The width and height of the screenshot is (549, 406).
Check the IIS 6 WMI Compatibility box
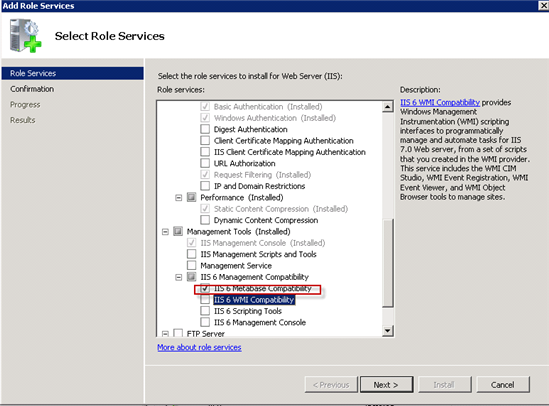click(205, 300)
